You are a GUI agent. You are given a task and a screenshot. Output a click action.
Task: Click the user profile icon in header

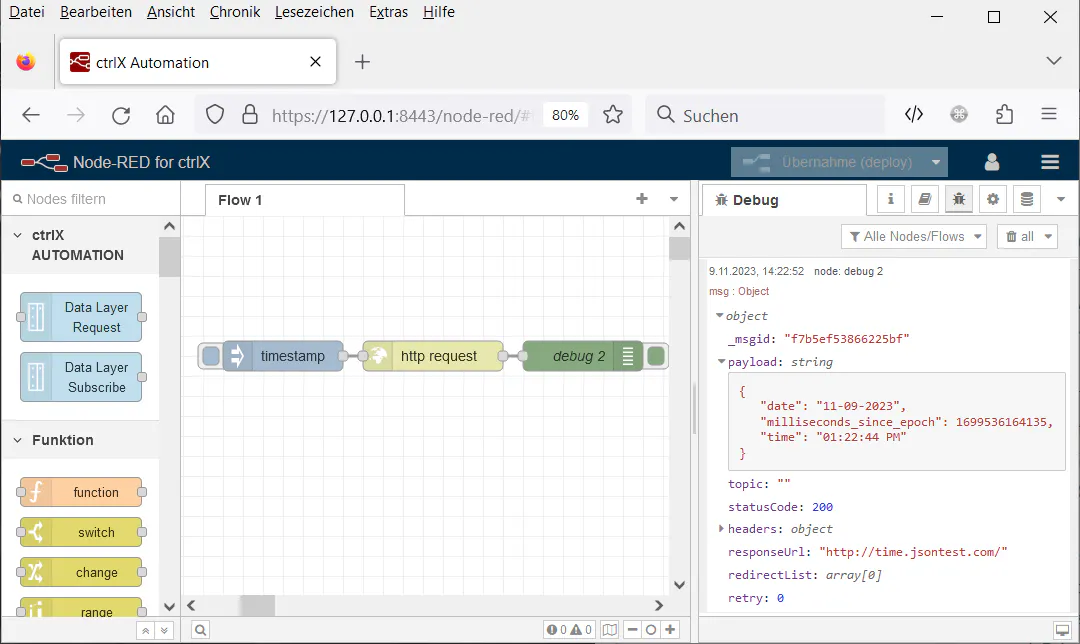point(992,162)
